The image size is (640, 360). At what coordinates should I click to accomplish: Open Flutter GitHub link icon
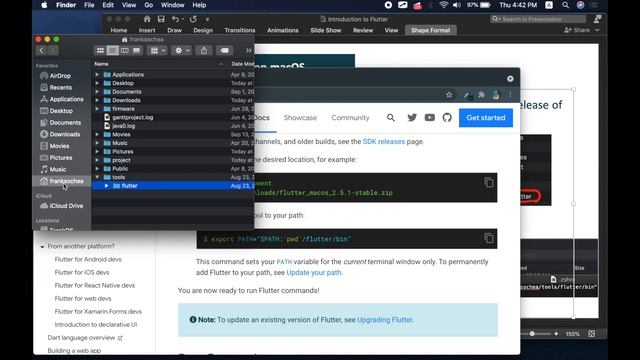click(447, 118)
